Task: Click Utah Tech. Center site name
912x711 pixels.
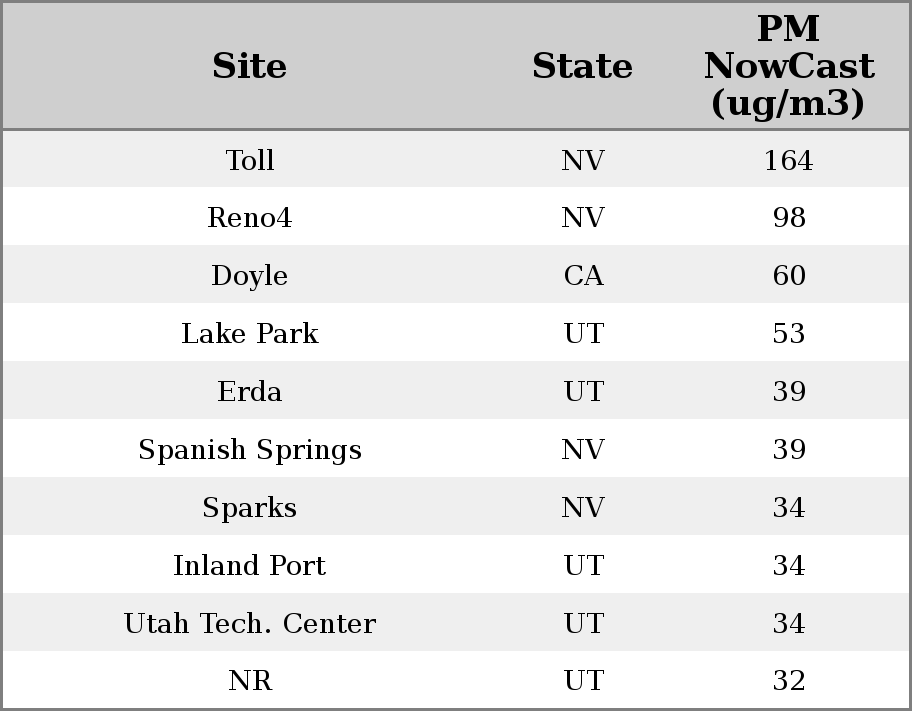Action: [x=249, y=624]
